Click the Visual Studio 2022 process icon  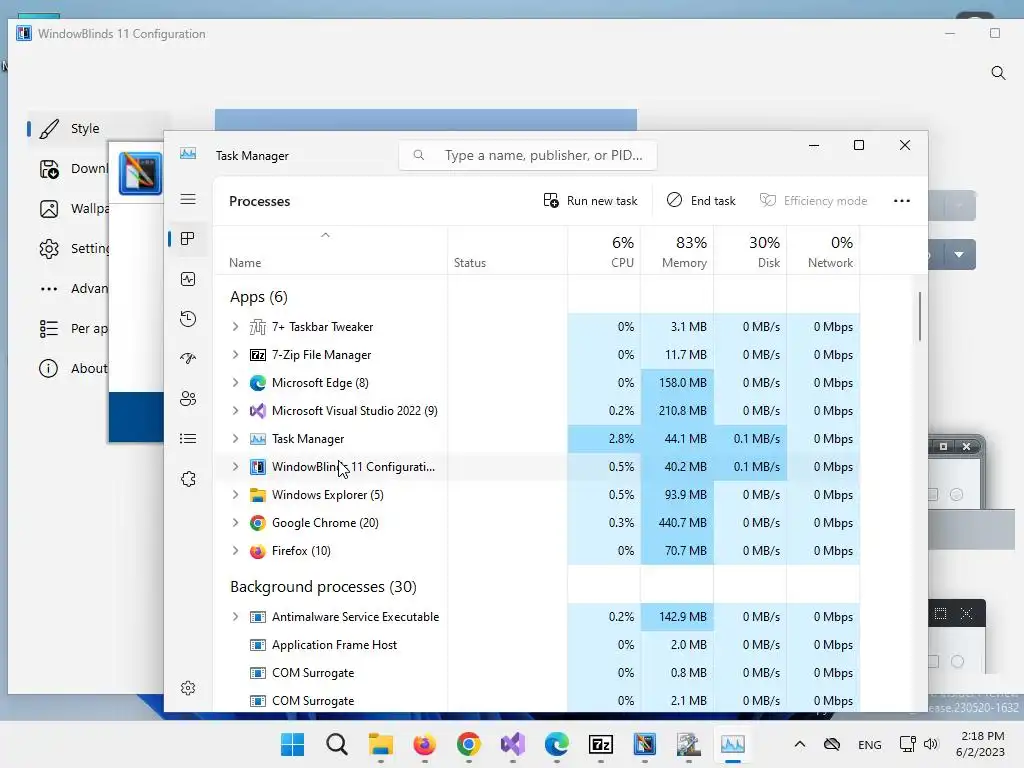pos(258,411)
